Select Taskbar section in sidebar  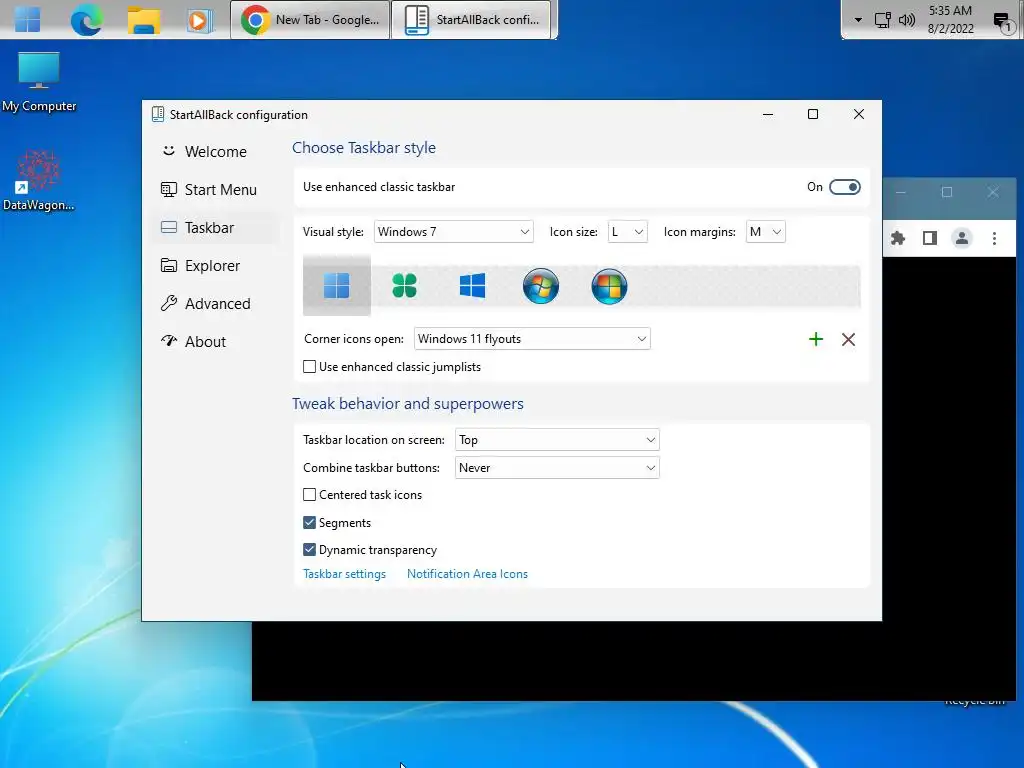(x=215, y=227)
